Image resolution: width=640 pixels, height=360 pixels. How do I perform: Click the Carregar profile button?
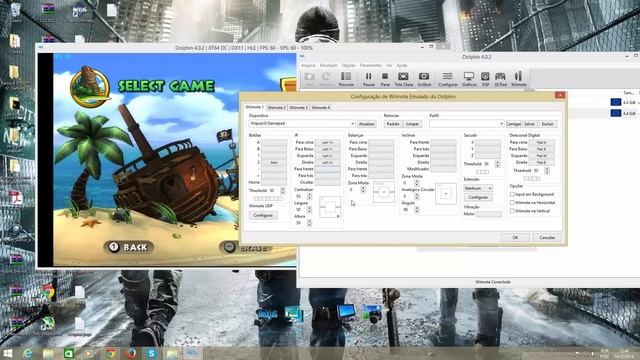point(513,124)
